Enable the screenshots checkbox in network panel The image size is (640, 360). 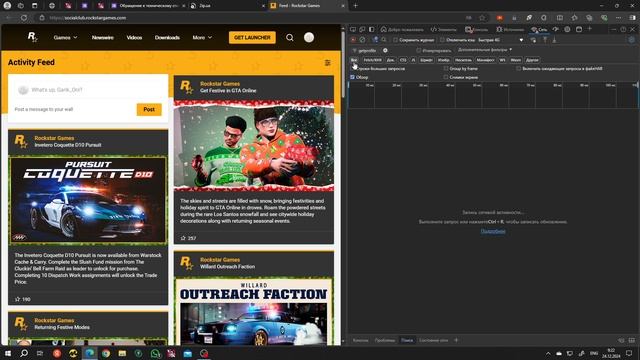(446, 77)
